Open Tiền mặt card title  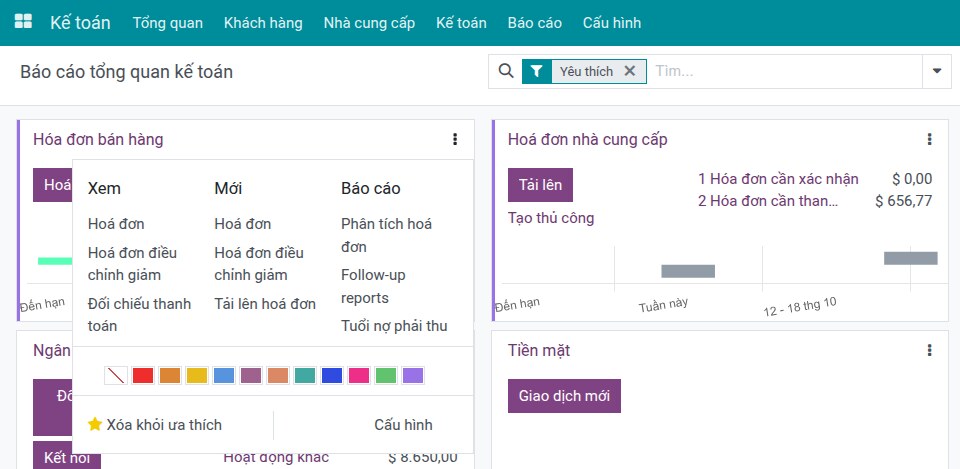[539, 350]
